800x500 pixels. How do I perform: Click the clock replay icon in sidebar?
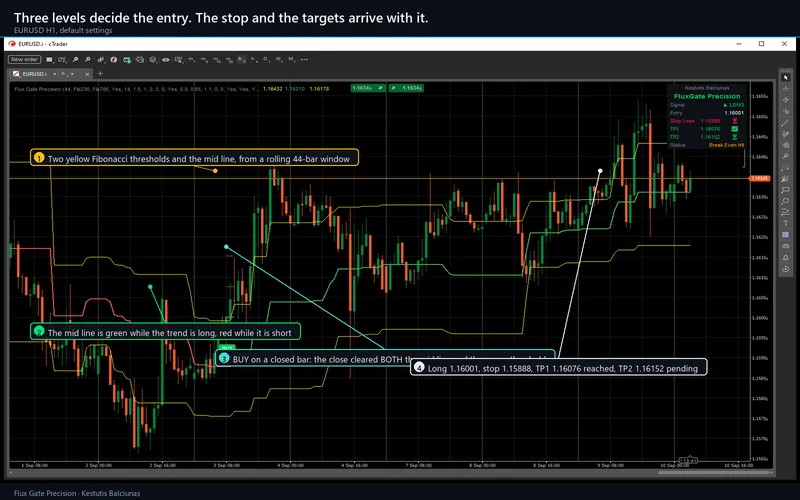[x=786, y=268]
